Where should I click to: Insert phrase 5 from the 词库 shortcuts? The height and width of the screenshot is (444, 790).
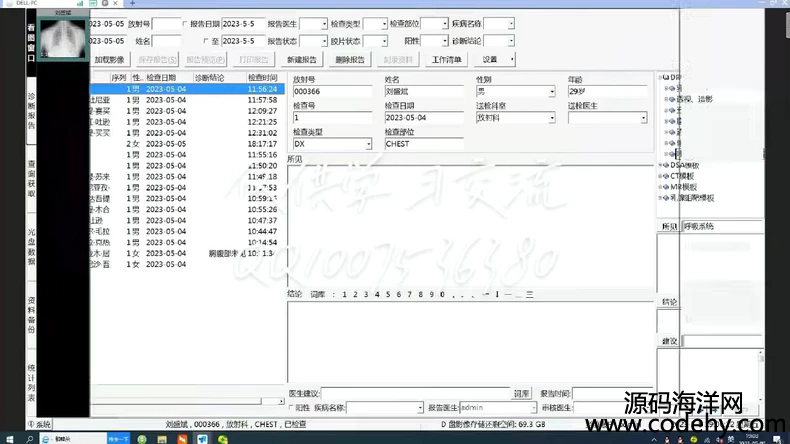(x=388, y=294)
